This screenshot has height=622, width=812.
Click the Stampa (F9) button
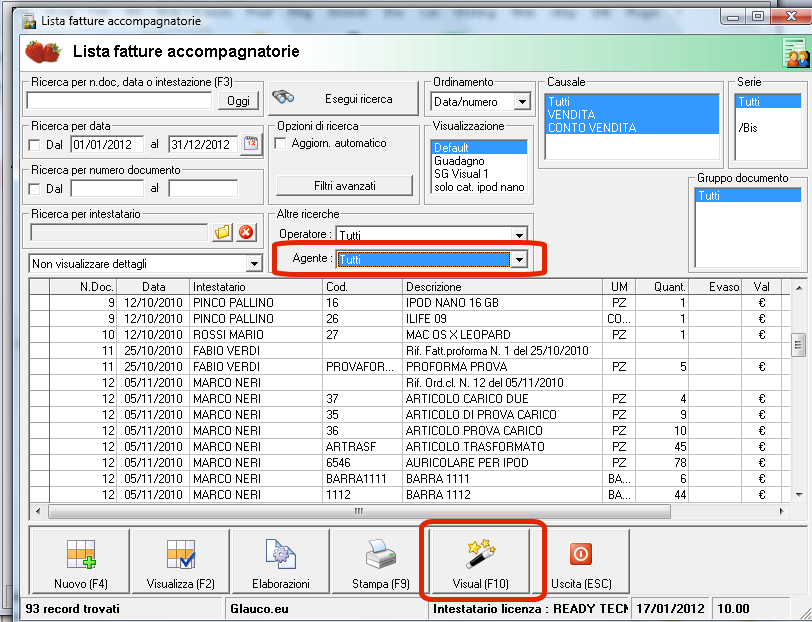coord(381,561)
